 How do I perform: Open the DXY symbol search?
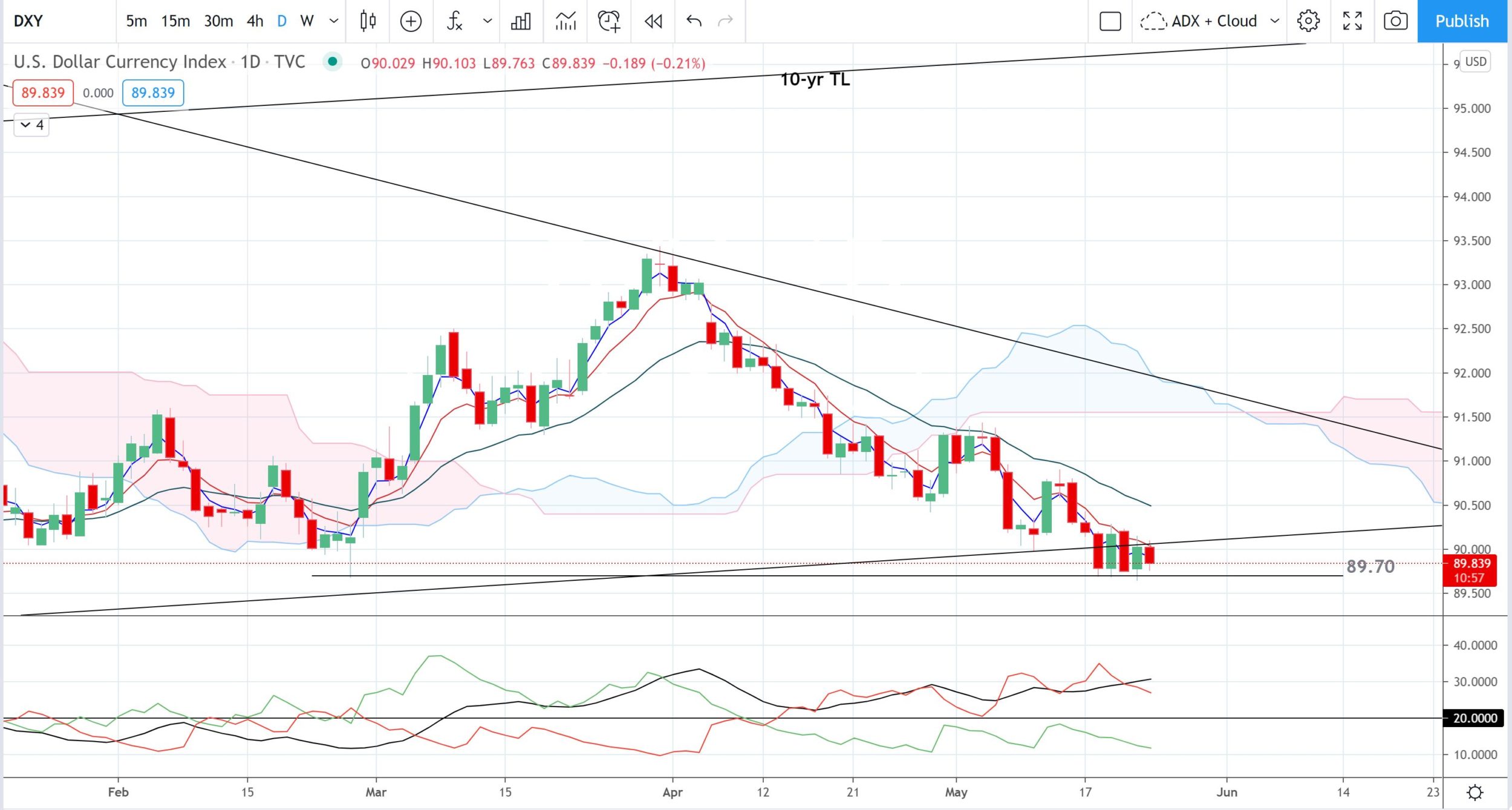(x=28, y=21)
